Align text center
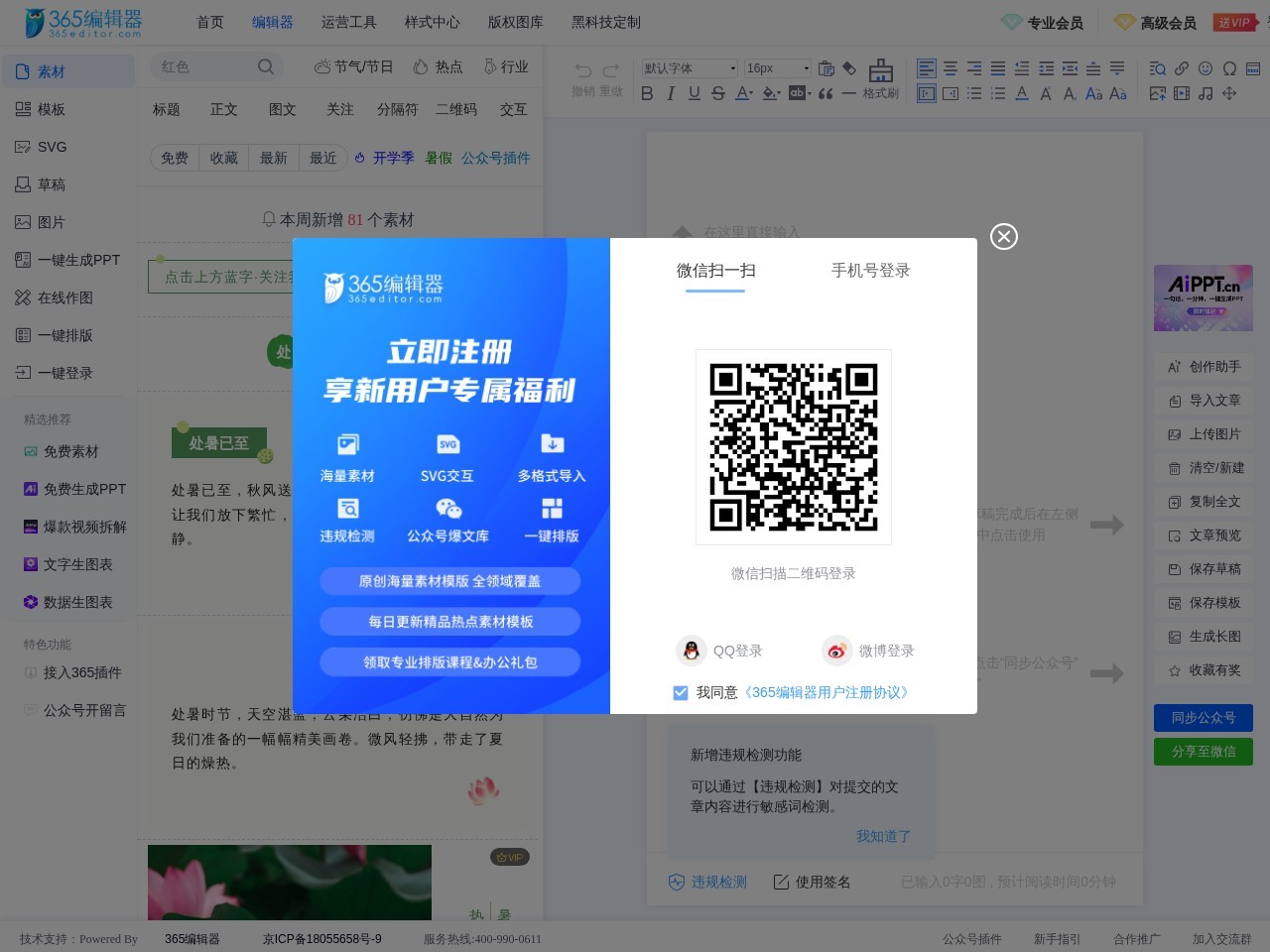This screenshot has height=952, width=1270. point(951,68)
